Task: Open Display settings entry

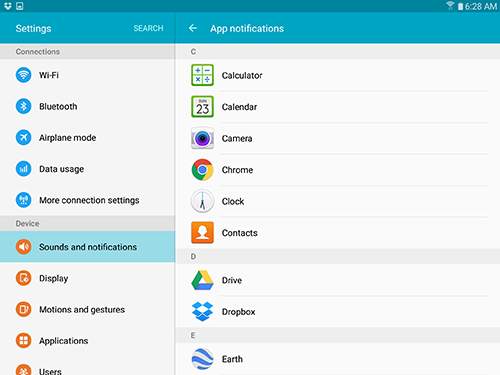Action: [87, 278]
